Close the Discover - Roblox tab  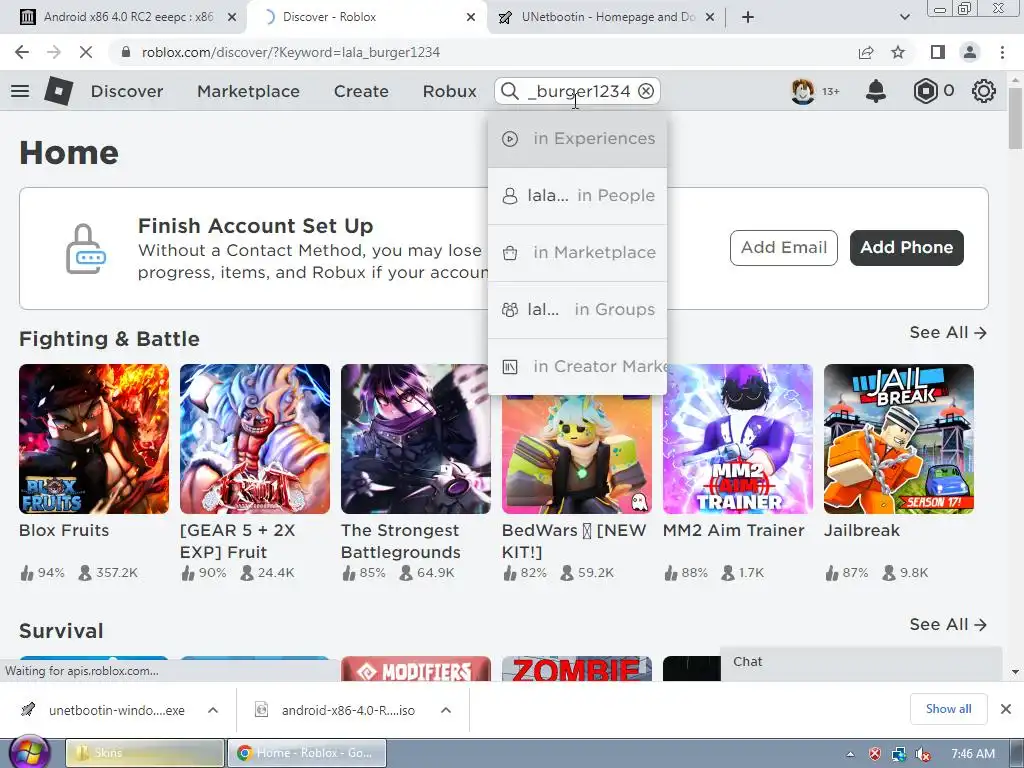(471, 17)
